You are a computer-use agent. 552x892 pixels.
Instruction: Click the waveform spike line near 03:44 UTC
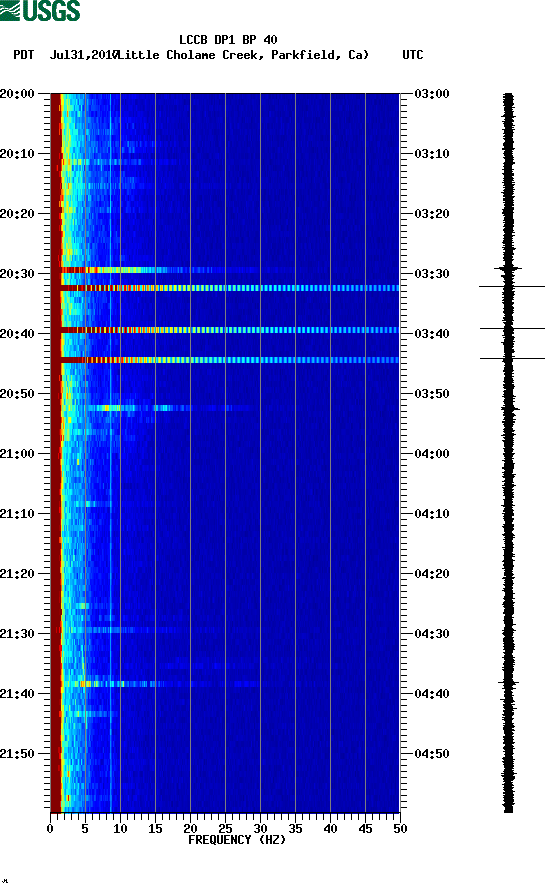(512, 358)
